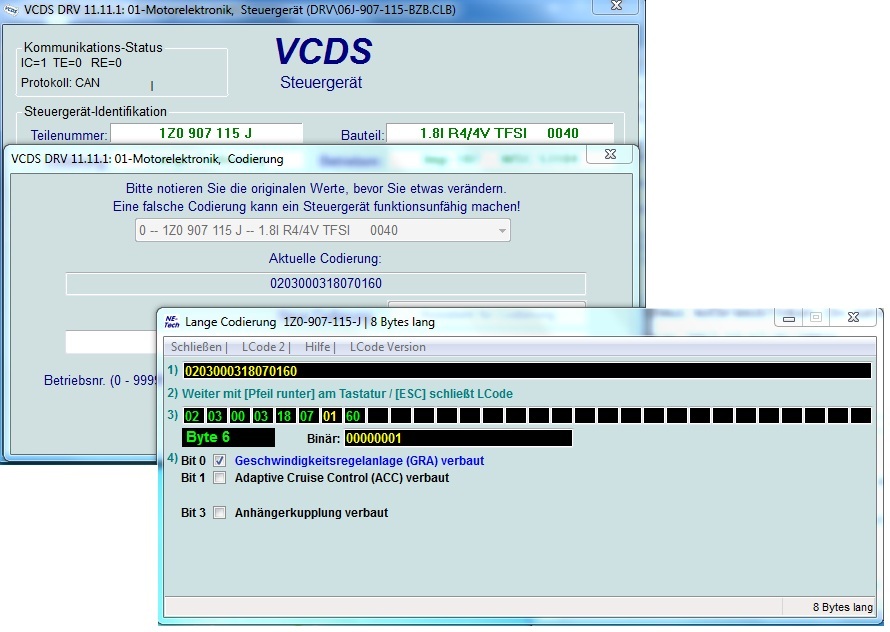Screen dimensions: 890x632
Task: Open the LCode Version menu item
Action: click(x=388, y=347)
